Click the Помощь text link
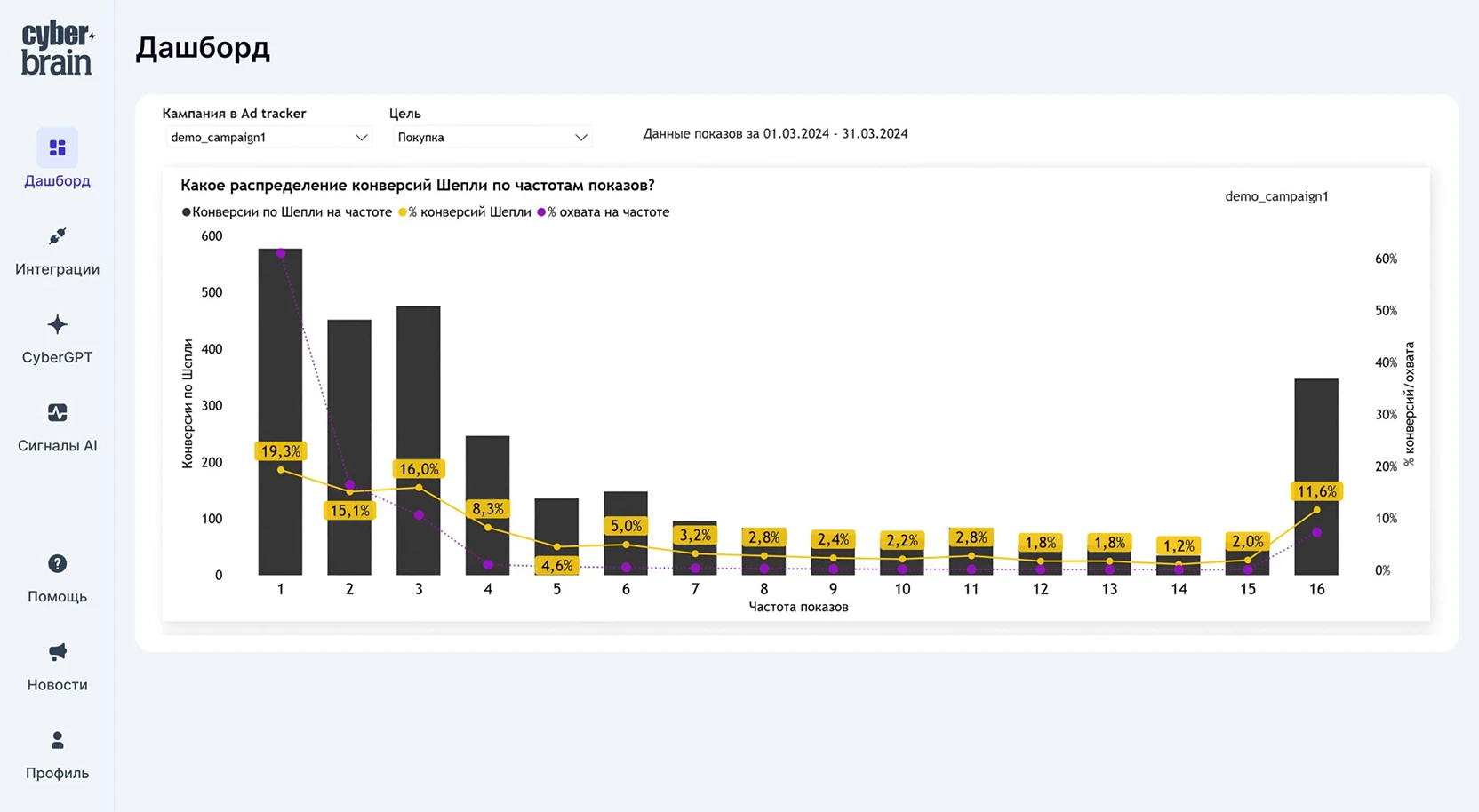The height and width of the screenshot is (812, 1479). point(57,597)
